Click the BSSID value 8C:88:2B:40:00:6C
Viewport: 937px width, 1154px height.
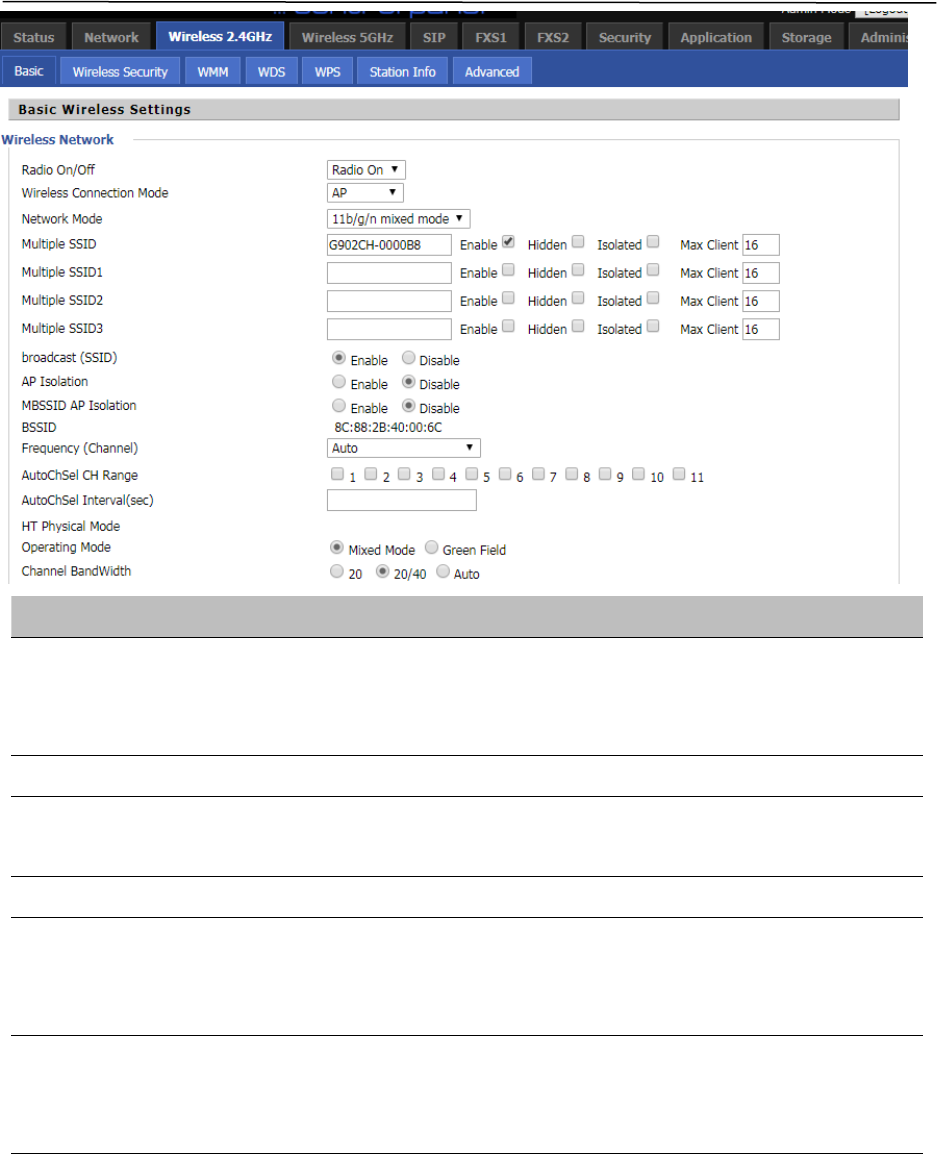point(388,428)
